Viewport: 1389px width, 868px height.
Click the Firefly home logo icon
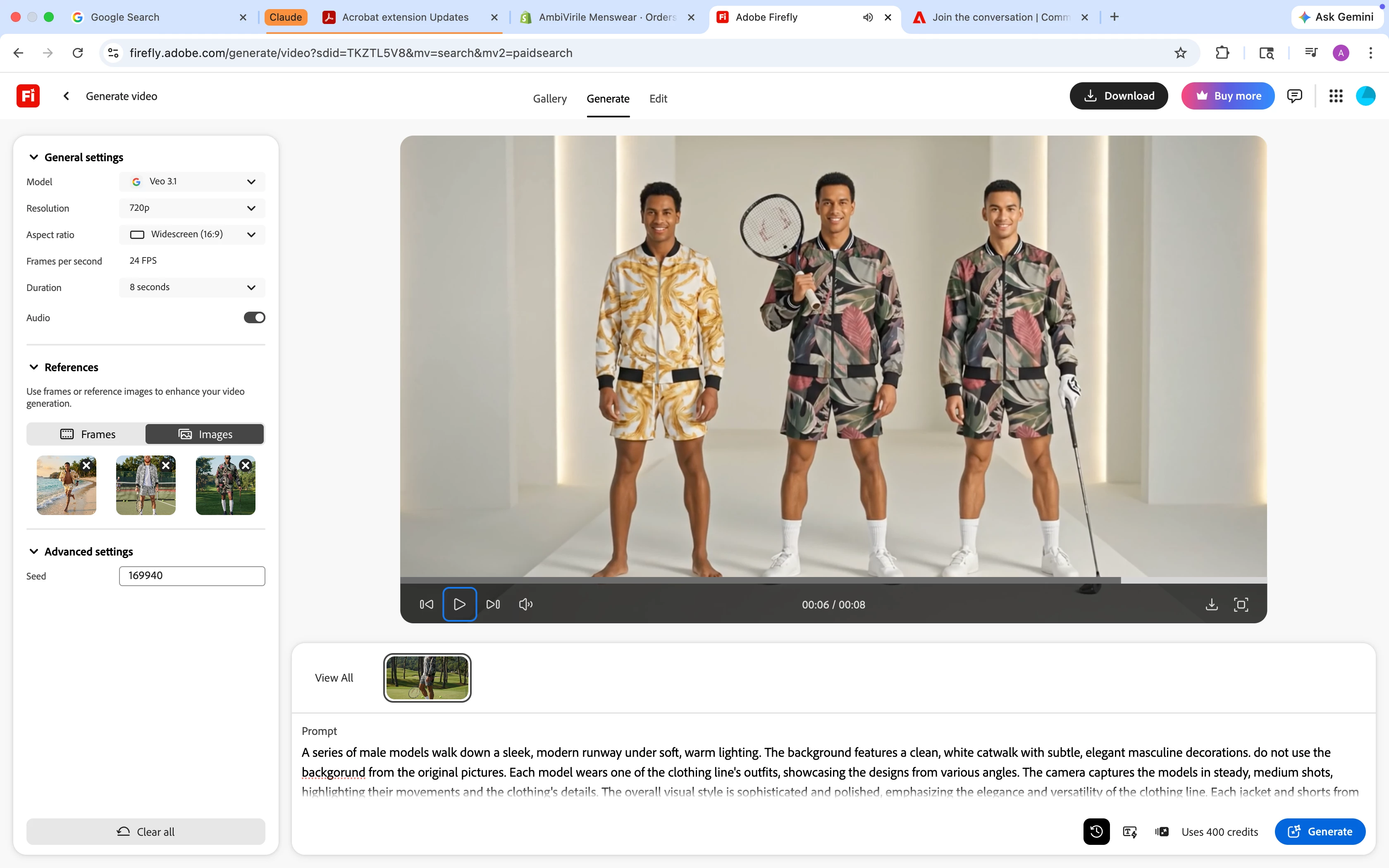(x=28, y=96)
